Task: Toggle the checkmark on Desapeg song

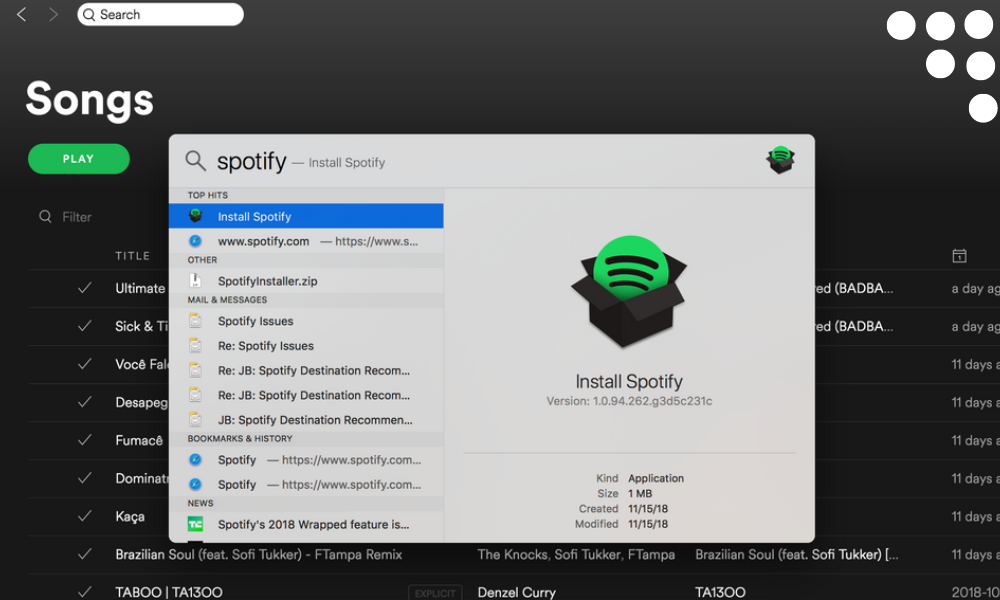Action: (84, 402)
